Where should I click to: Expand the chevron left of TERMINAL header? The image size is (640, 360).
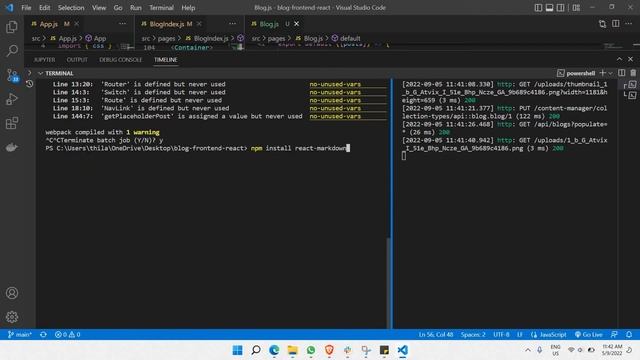29,73
